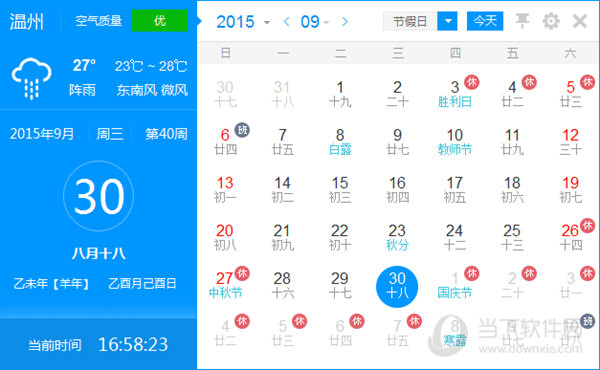
Task: Go to next month arrow
Action: pyautogui.click(x=345, y=21)
